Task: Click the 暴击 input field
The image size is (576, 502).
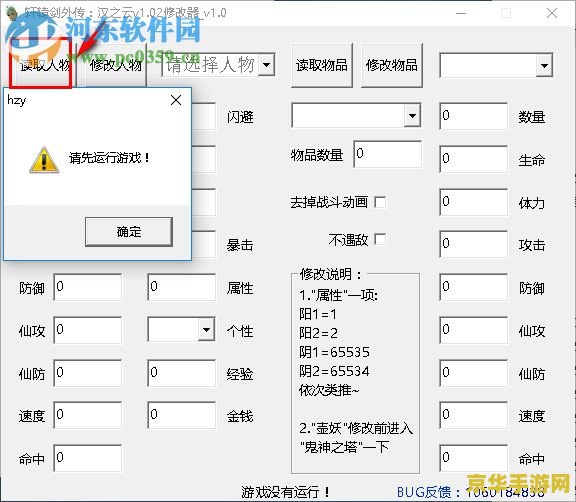Action: click(204, 244)
